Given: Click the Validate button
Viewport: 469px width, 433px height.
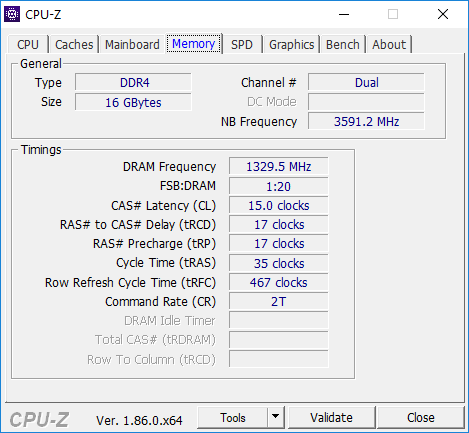Looking at the screenshot, I should click(x=331, y=417).
